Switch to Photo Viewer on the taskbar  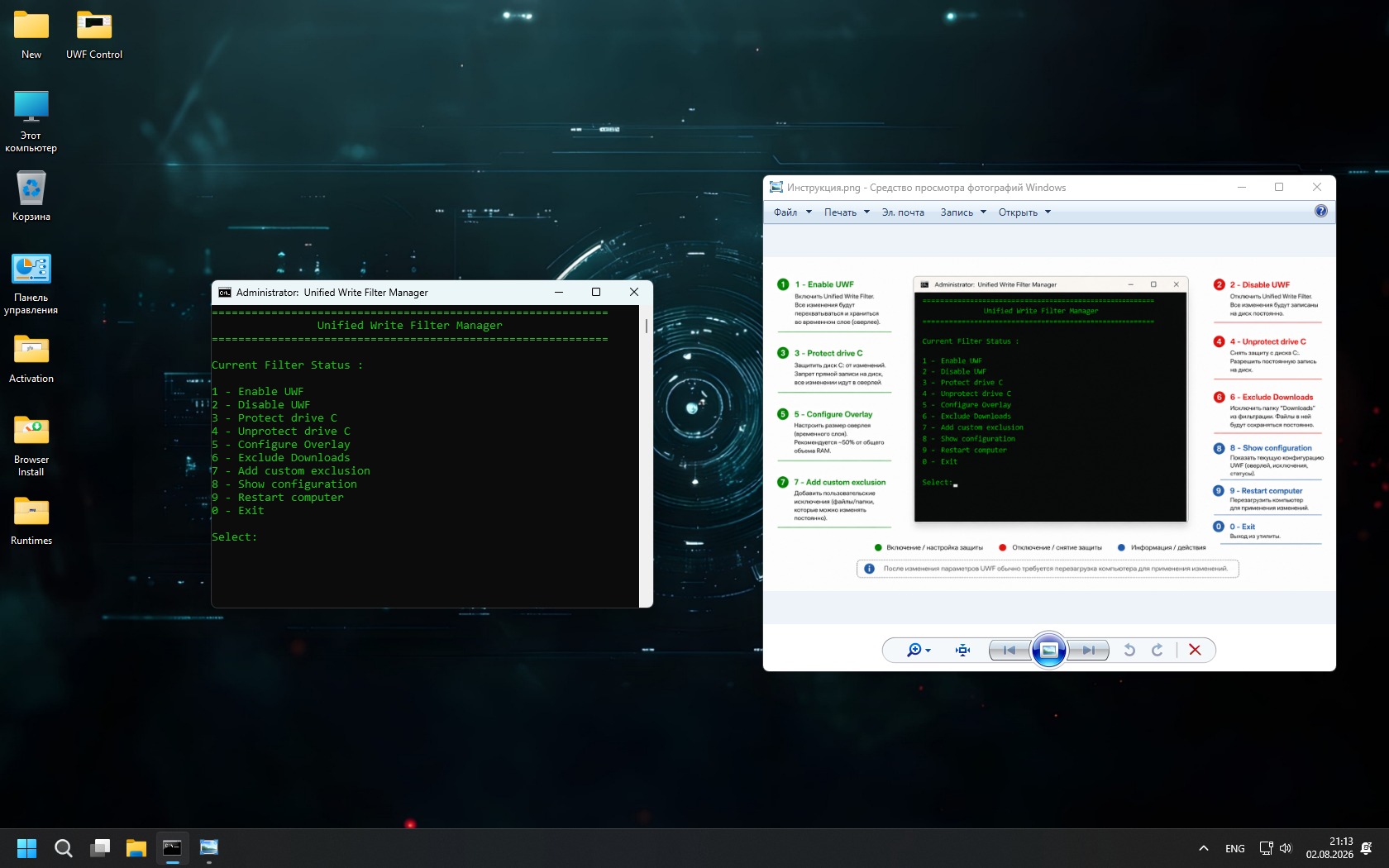click(208, 848)
